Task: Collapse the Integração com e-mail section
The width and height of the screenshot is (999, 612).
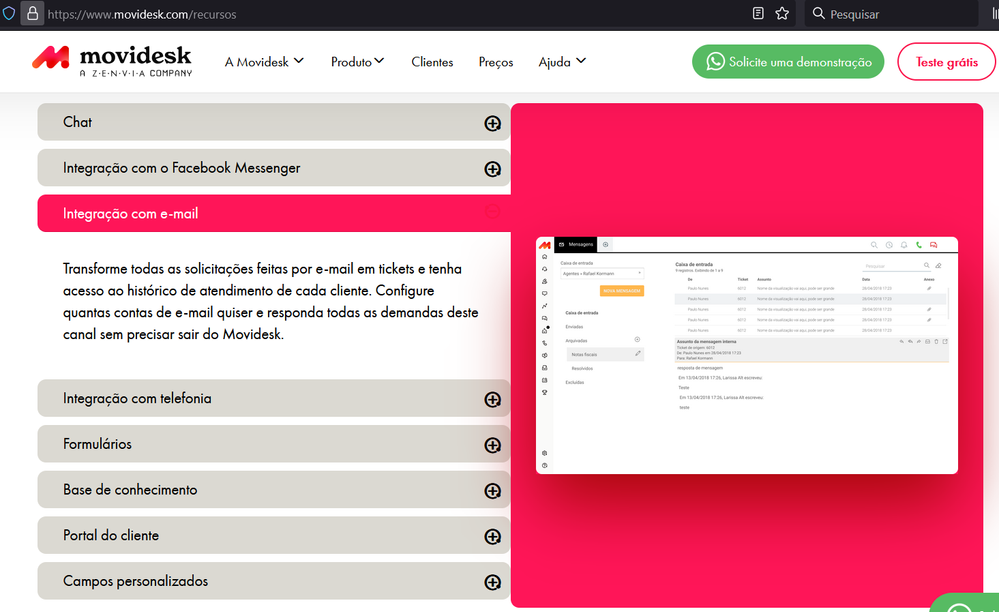Action: pyautogui.click(x=492, y=213)
